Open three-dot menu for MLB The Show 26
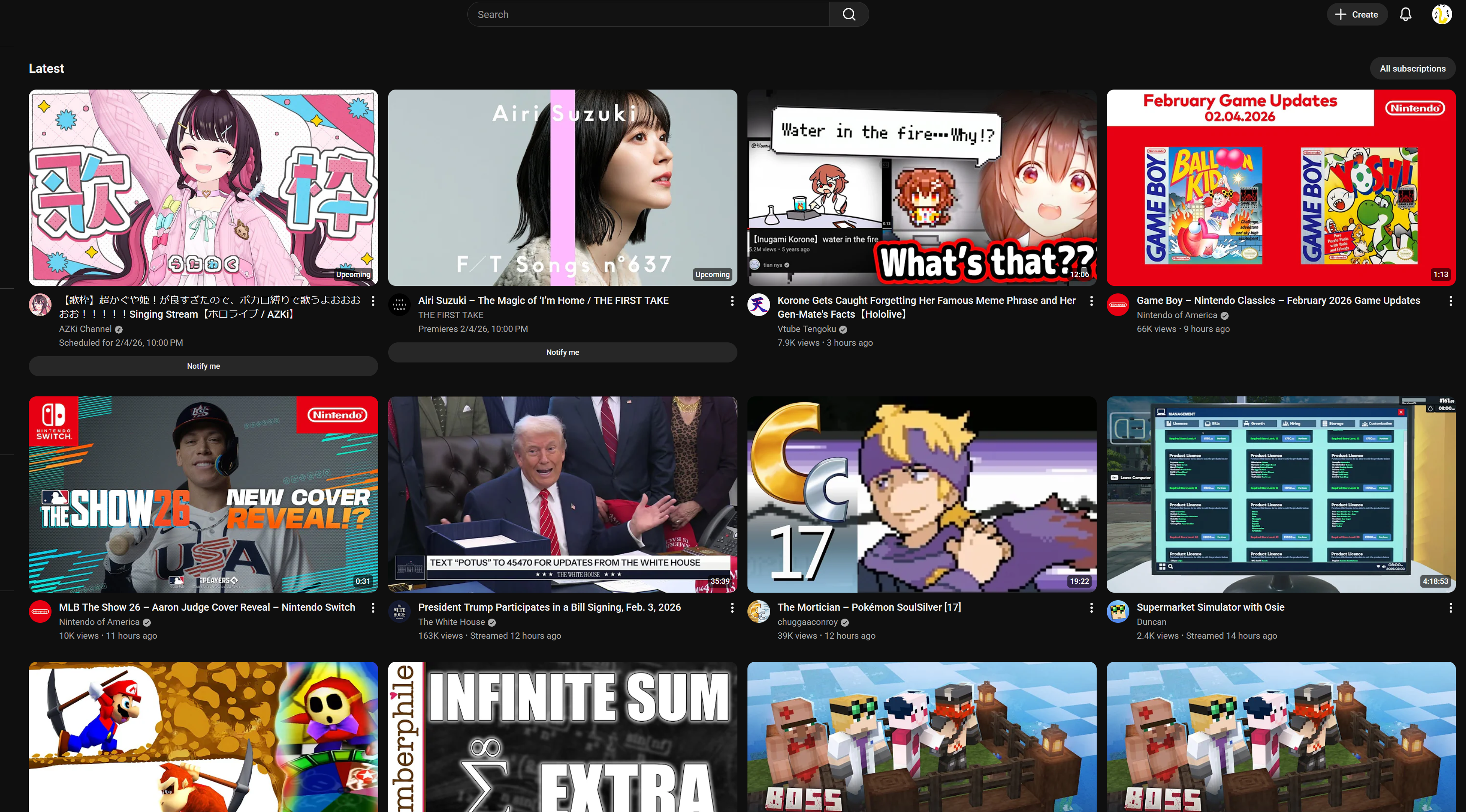This screenshot has height=812, width=1466. [373, 608]
